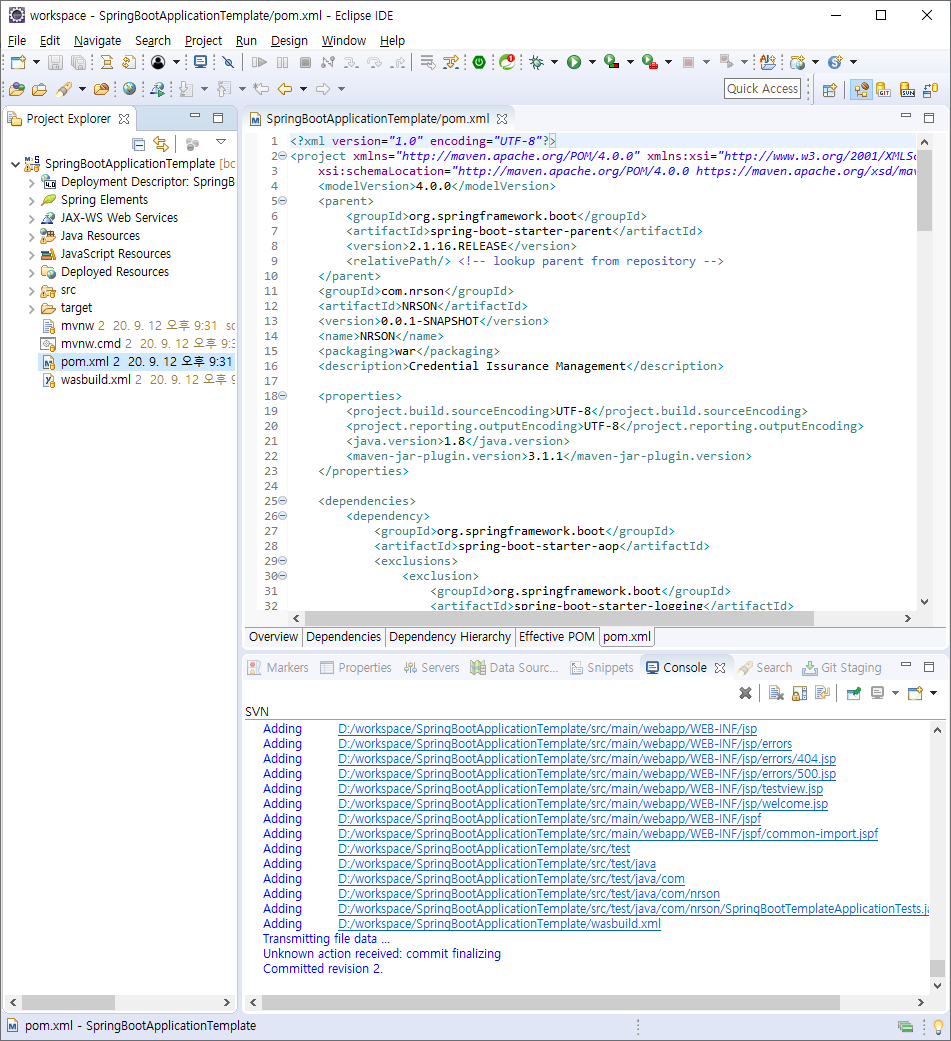Click the Open Console monitor icon in main toolbar
Viewport: 951px width, 1041px height.
coord(200,62)
